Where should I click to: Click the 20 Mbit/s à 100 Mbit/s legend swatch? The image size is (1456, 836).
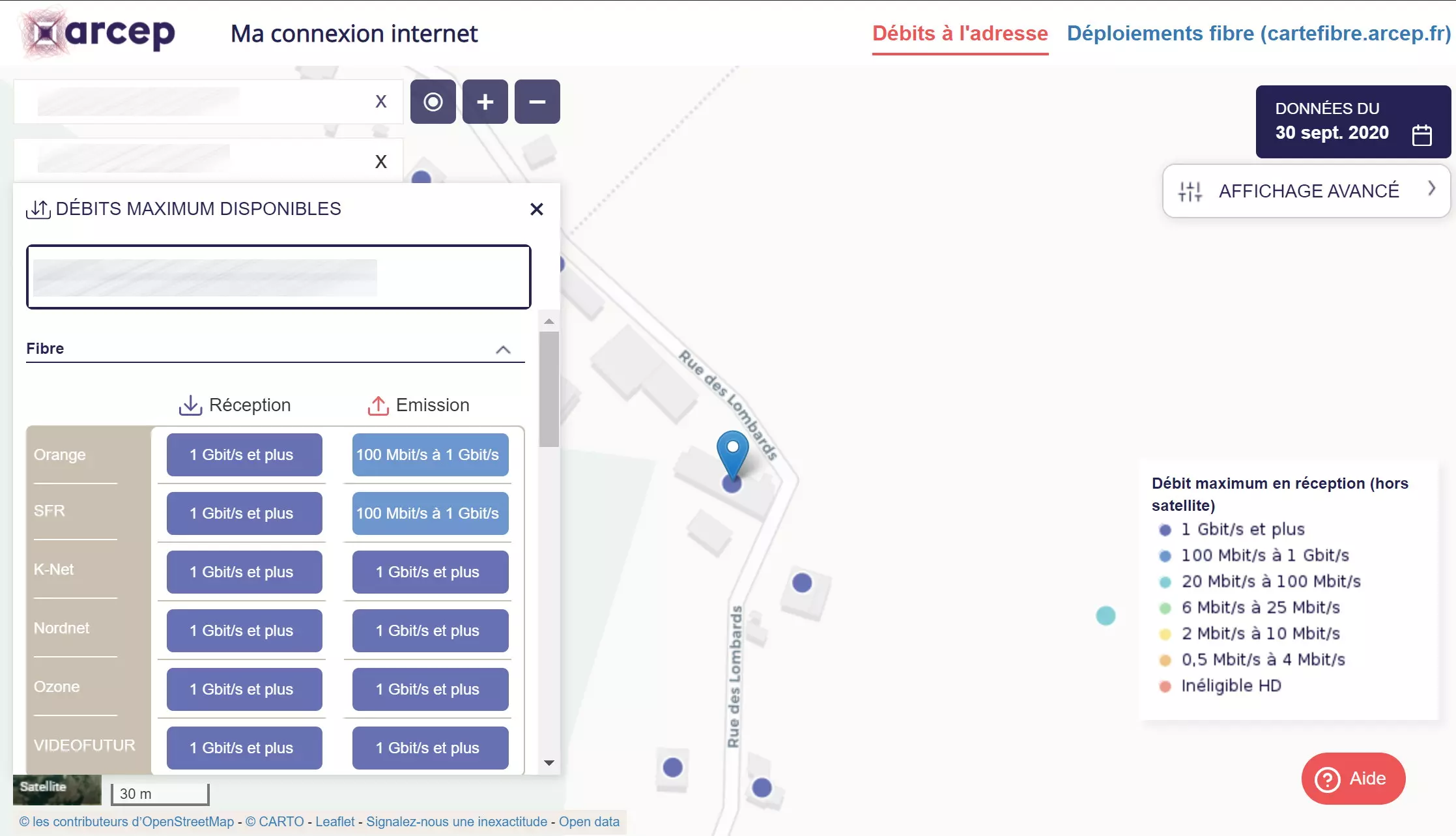1165,582
